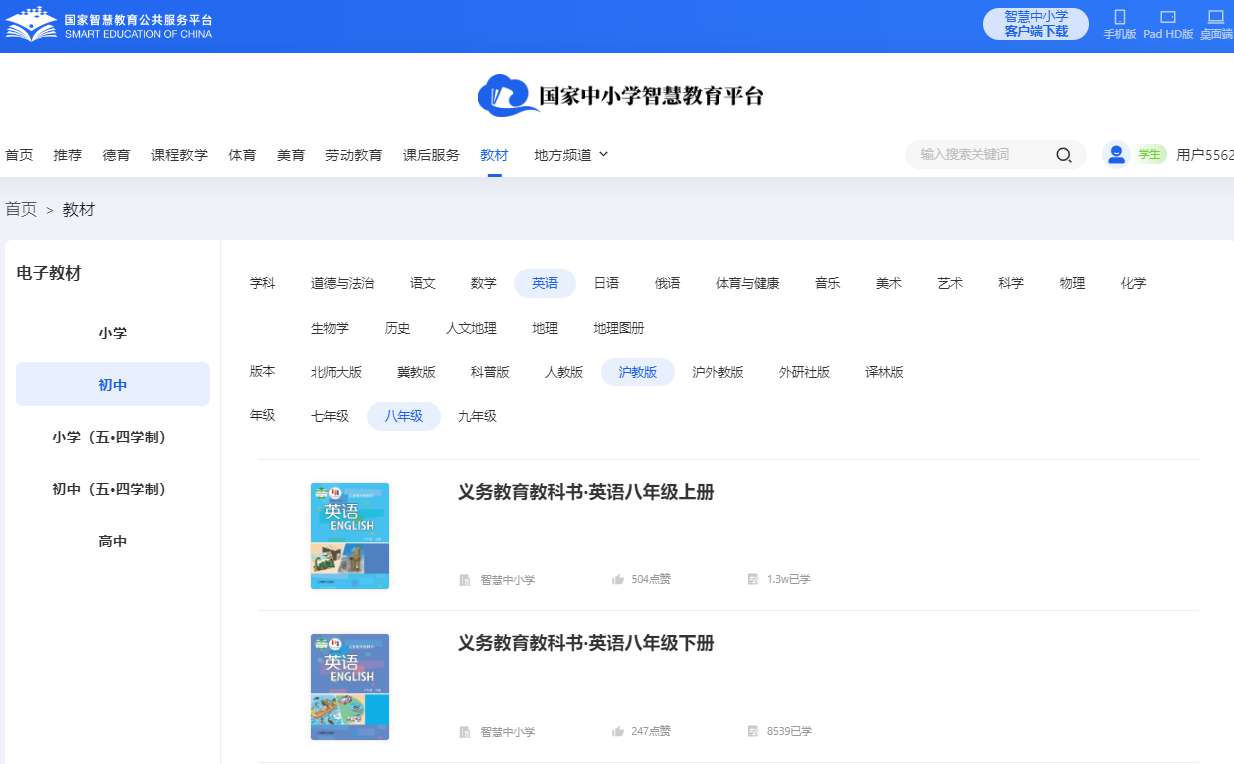
Task: Filter subject by 音乐
Action: tap(827, 284)
